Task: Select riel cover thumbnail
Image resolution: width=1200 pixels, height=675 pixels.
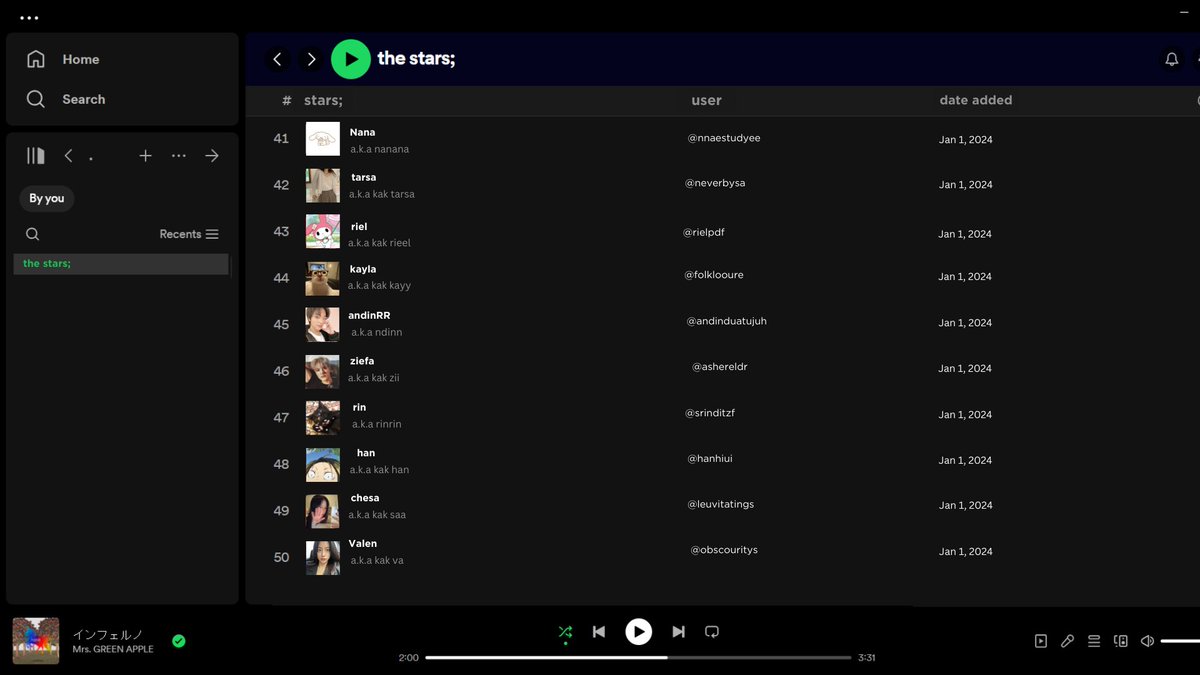Action: (323, 232)
